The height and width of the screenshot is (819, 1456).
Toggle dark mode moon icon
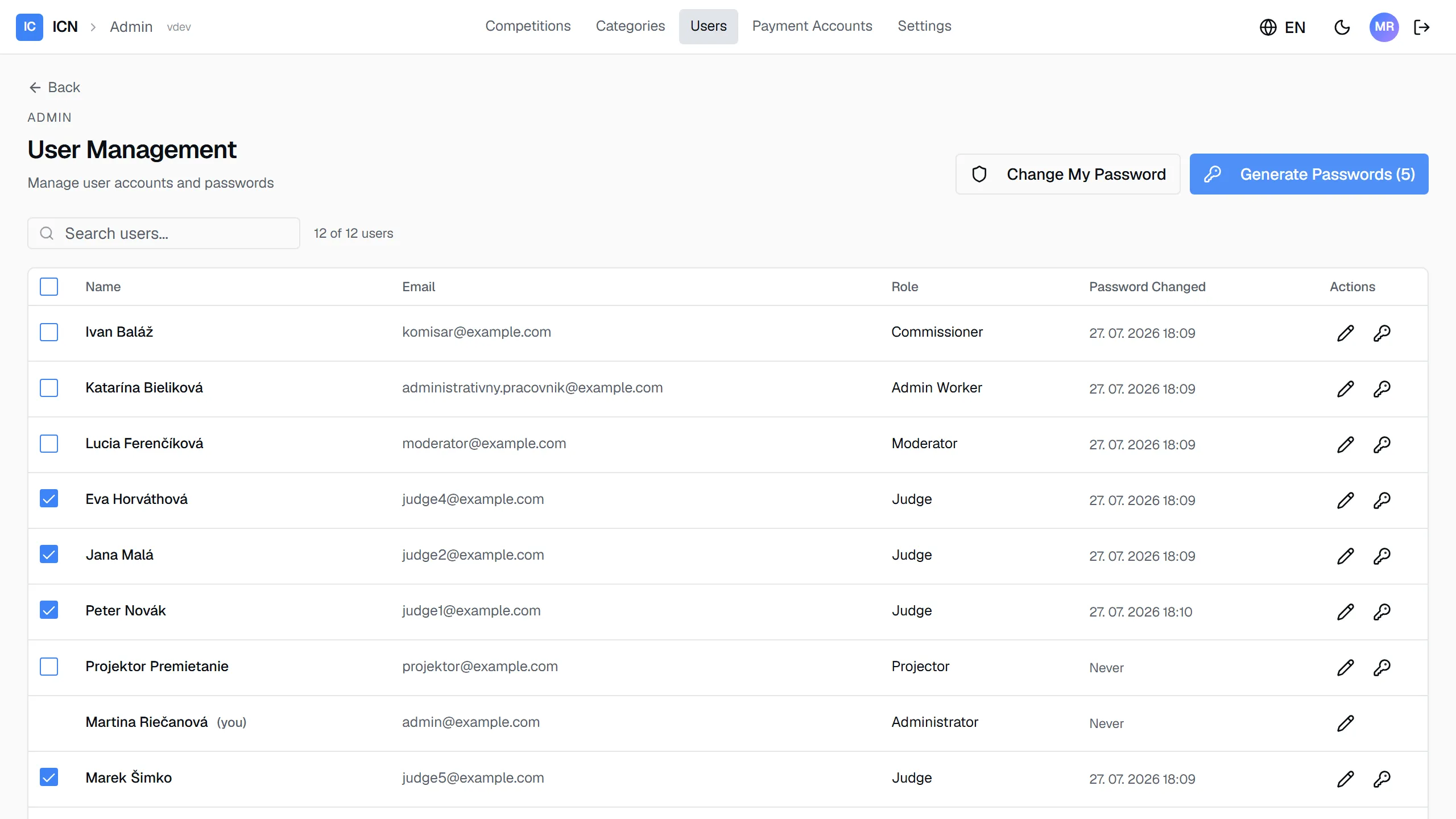pos(1342,27)
